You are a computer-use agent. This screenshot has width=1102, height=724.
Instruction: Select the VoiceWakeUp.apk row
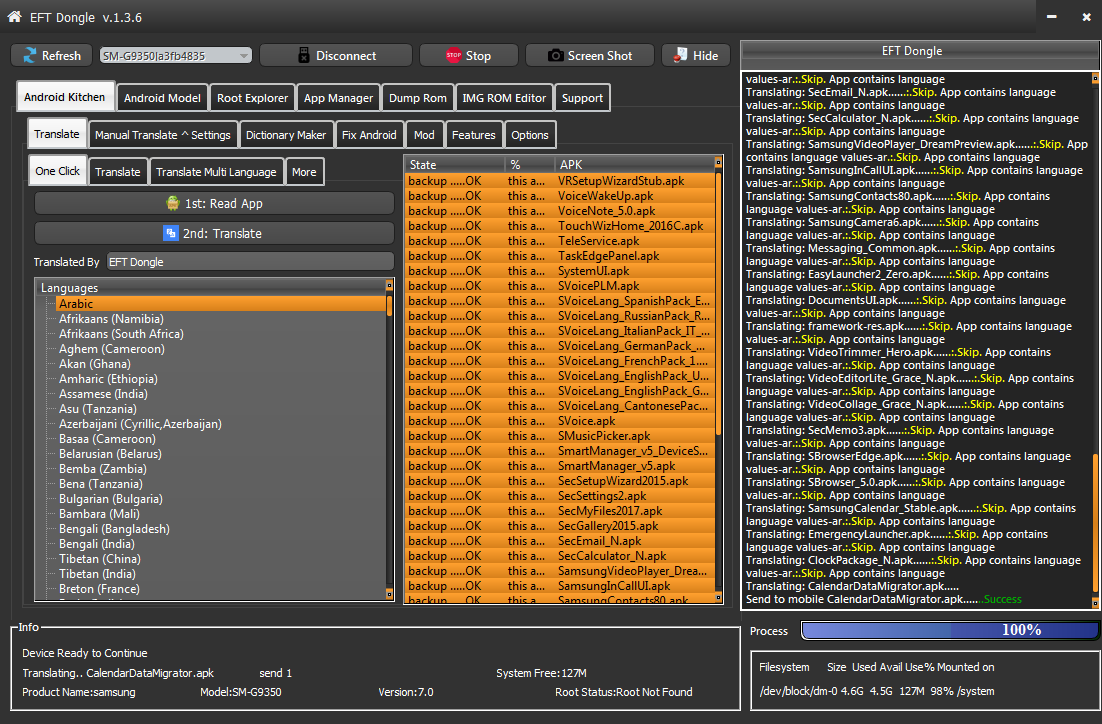[x=560, y=196]
